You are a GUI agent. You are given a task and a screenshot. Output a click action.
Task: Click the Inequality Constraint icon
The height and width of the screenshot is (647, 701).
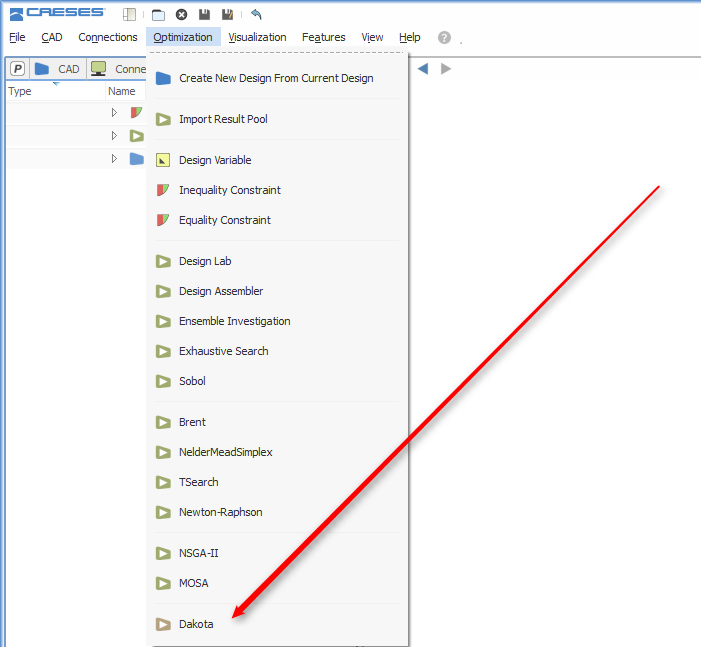click(x=163, y=190)
